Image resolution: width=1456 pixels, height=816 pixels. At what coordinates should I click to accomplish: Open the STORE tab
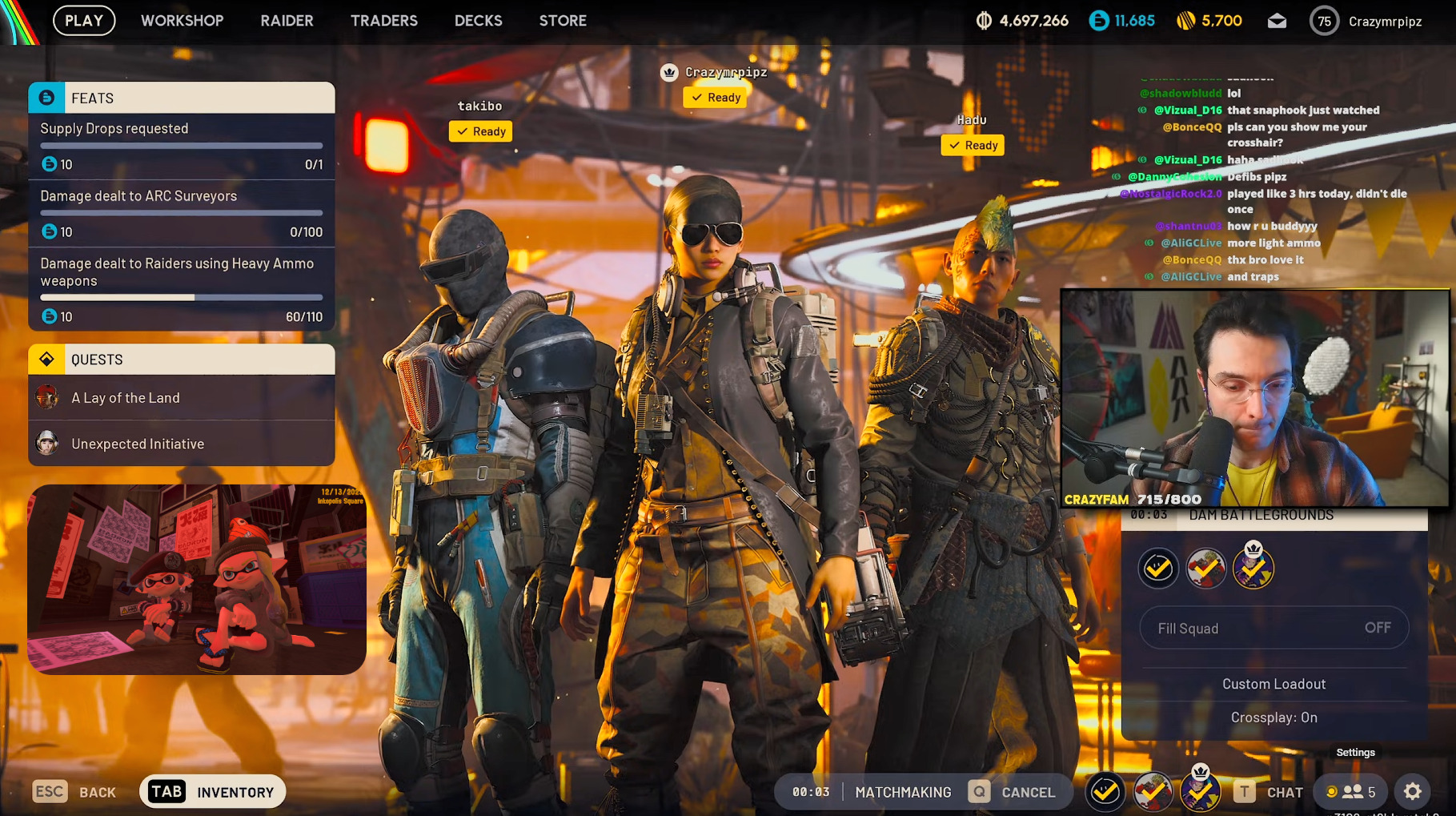pyautogui.click(x=563, y=21)
